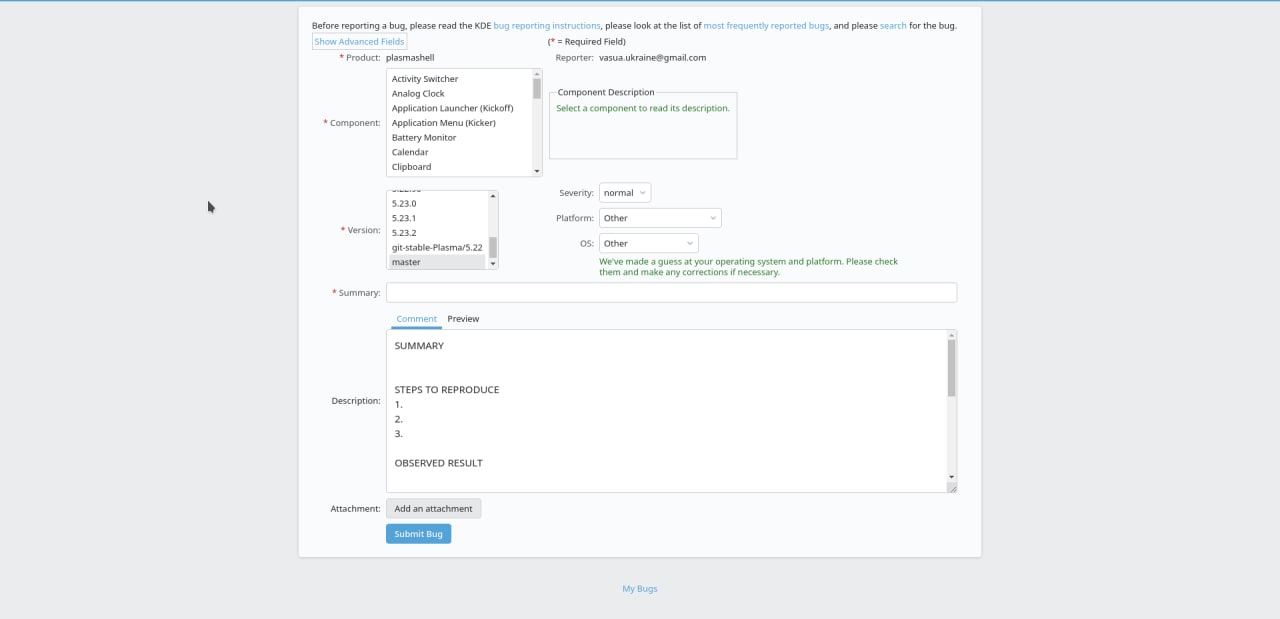The image size is (1280, 619).
Task: Click the reporter email vasua.ukraine@gmail.com
Action: point(653,58)
